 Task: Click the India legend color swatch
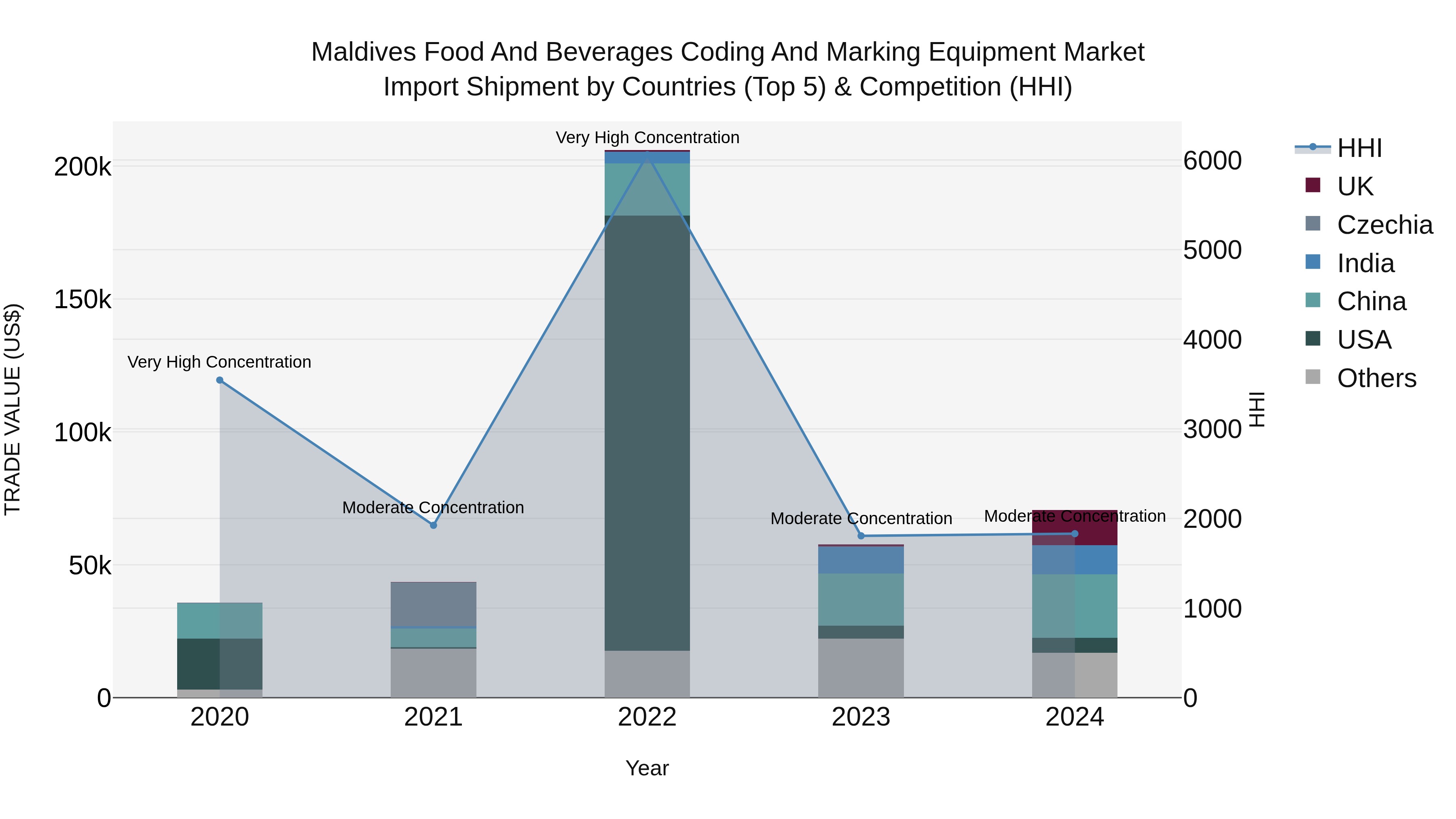tap(1313, 262)
